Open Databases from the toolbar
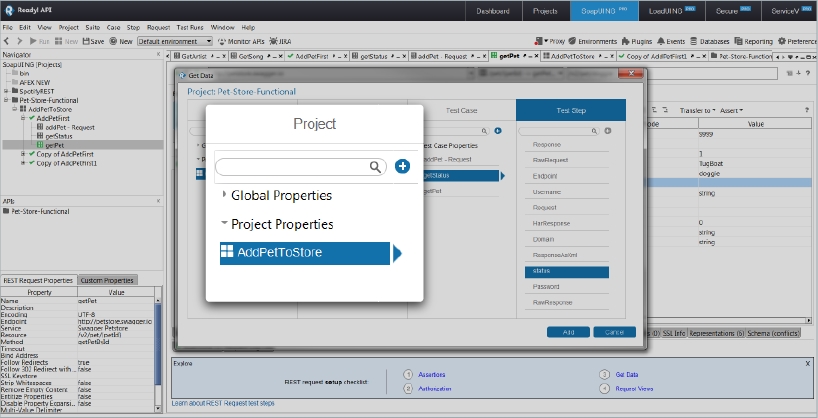 click(x=711, y=41)
